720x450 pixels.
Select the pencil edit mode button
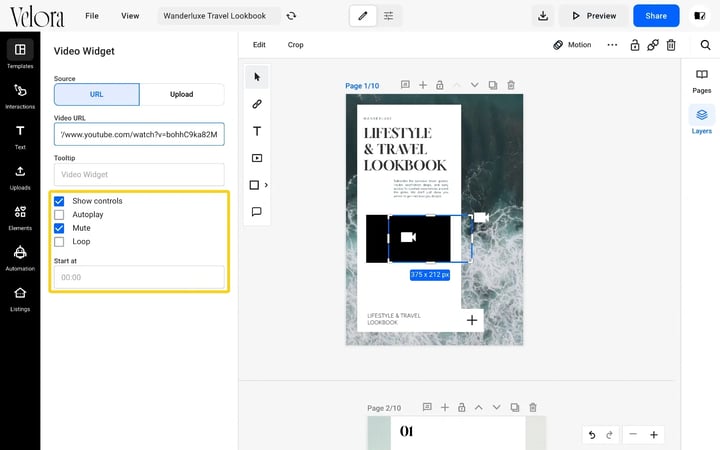(363, 16)
